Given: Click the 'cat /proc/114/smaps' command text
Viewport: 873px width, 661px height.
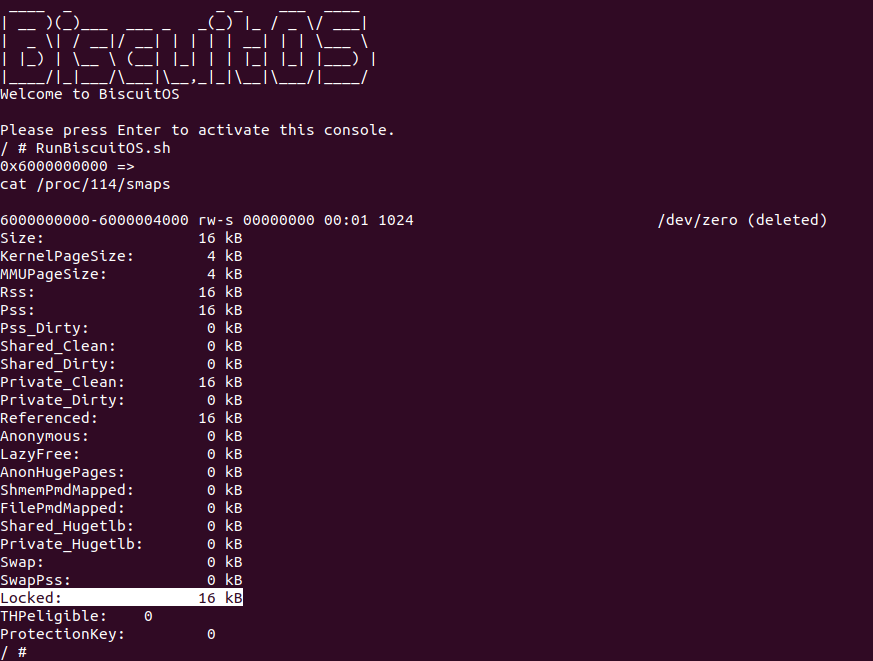Looking at the screenshot, I should click(x=85, y=184).
